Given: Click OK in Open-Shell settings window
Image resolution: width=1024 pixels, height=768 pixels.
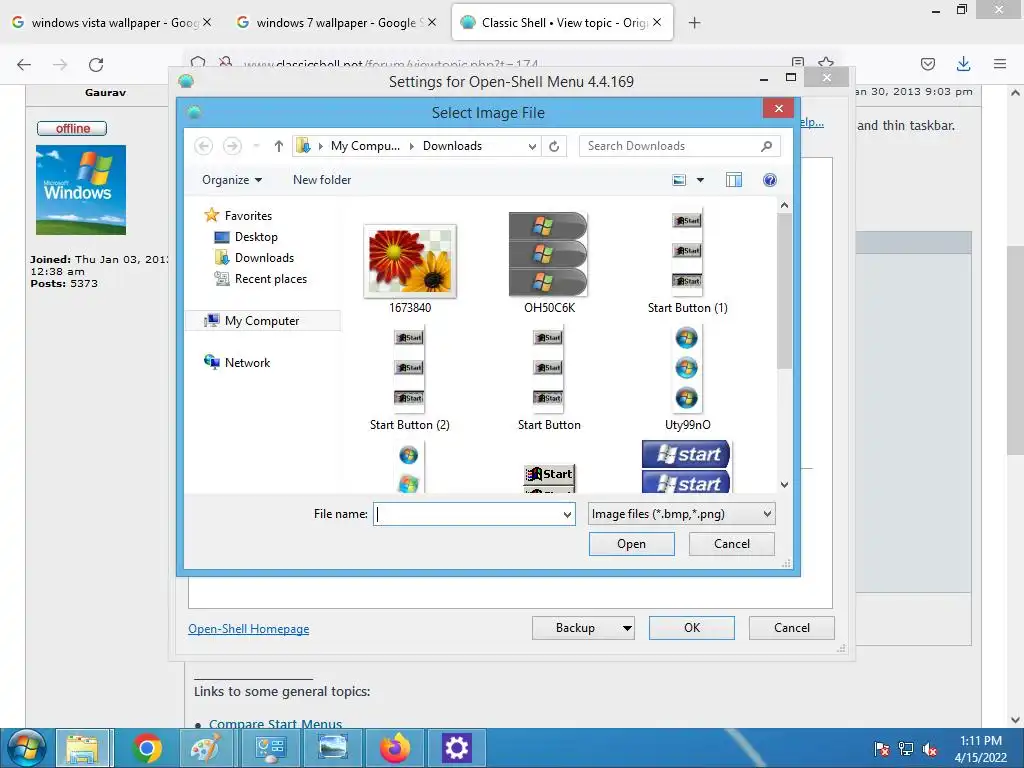Looking at the screenshot, I should click(x=692, y=628).
